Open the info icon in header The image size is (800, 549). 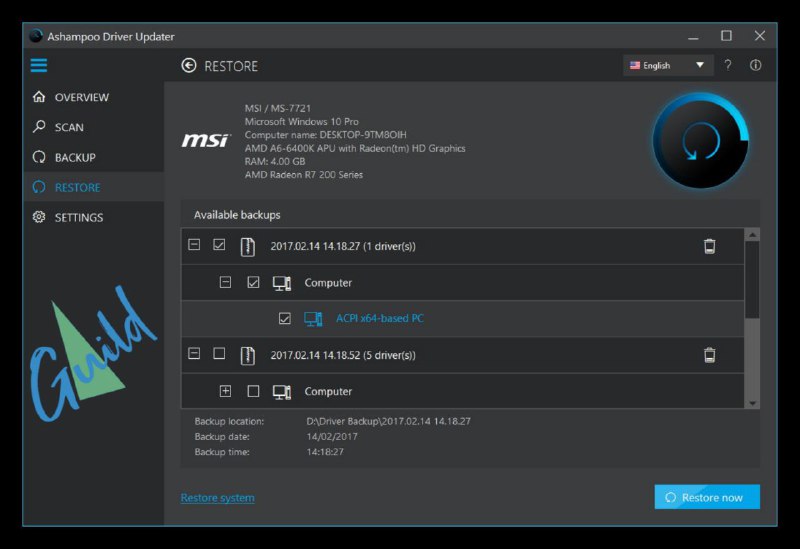[756, 65]
